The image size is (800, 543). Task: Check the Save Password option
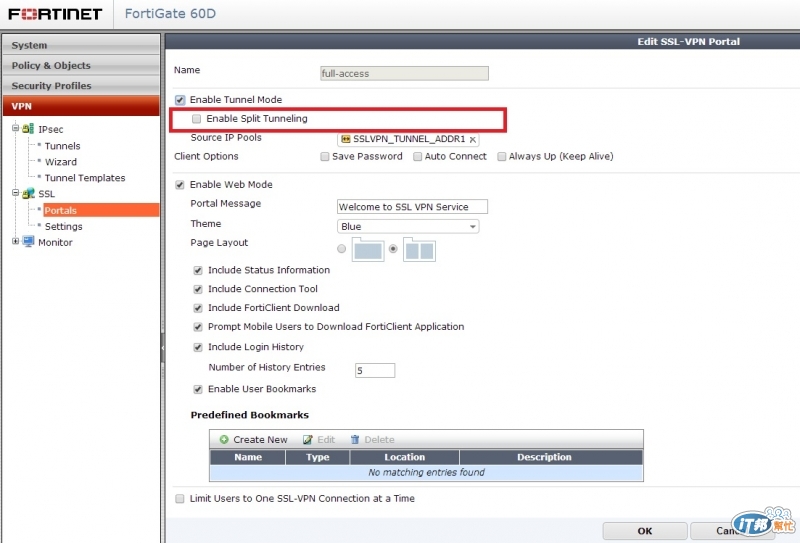tap(324, 157)
